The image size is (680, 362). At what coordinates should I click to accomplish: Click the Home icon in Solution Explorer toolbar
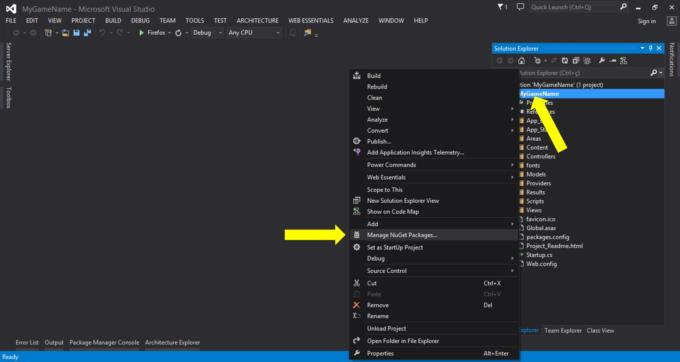(522, 61)
